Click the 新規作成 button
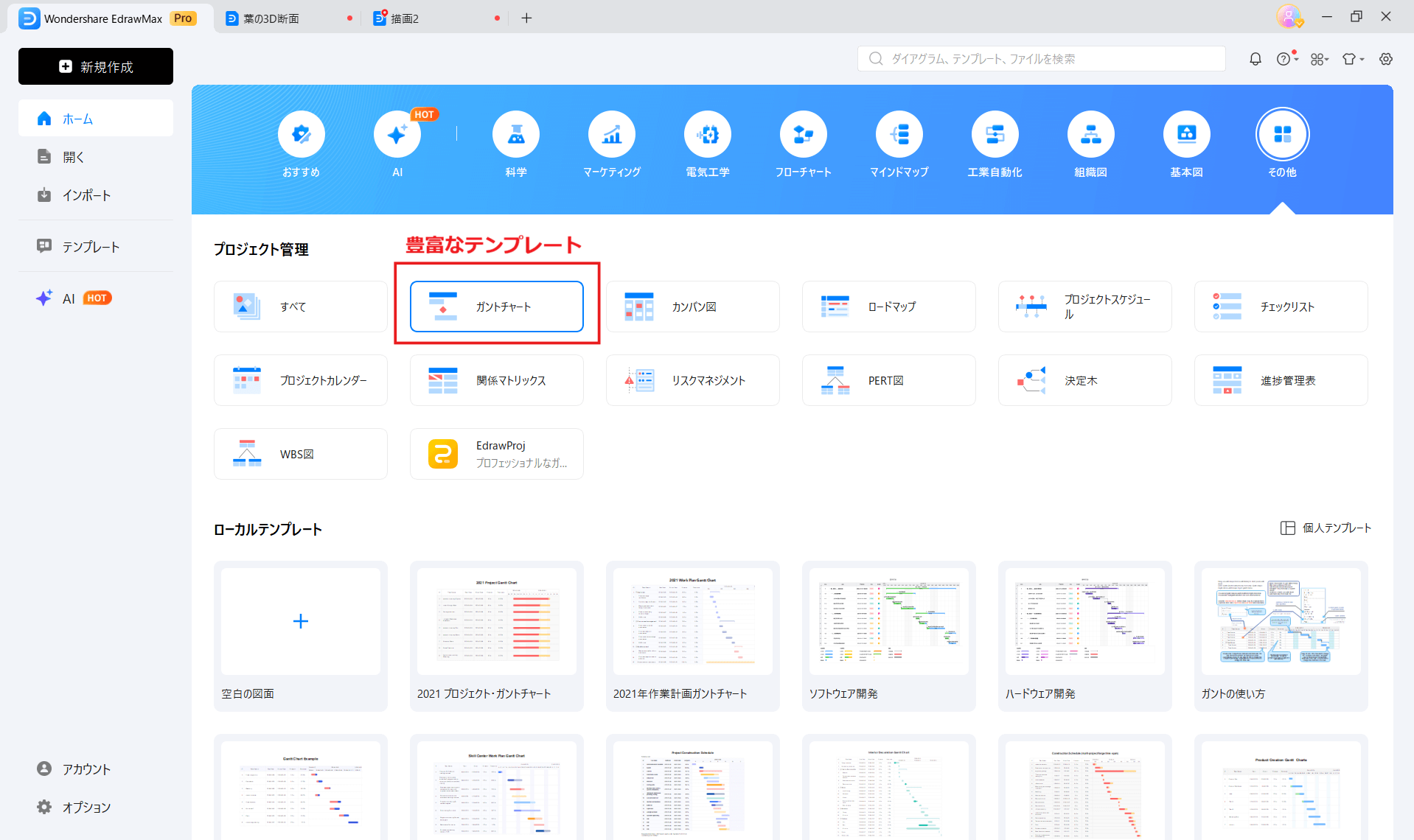Screen dimensions: 1414x840 [96, 66]
